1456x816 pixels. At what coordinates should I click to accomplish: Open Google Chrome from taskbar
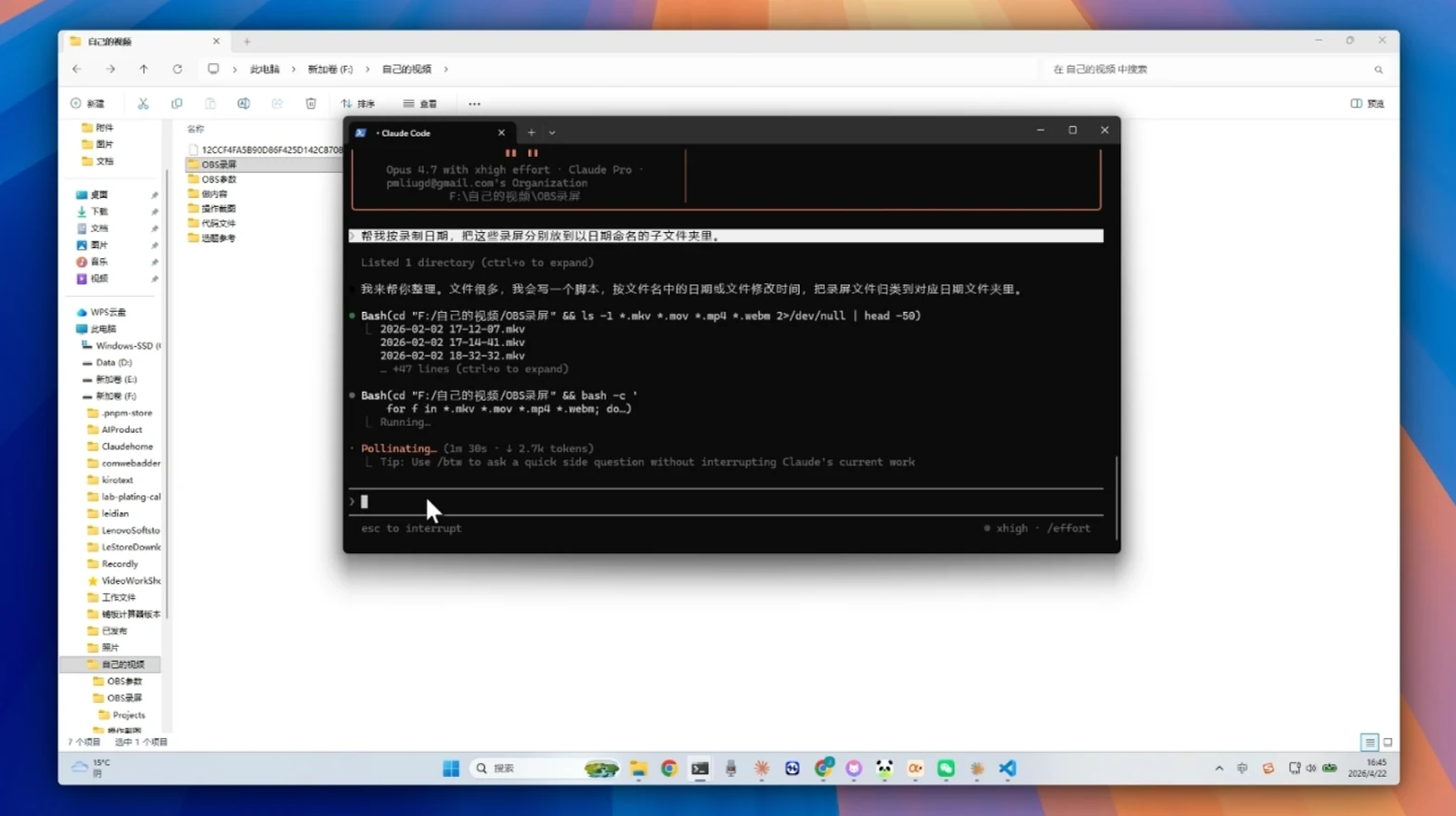coord(669,768)
